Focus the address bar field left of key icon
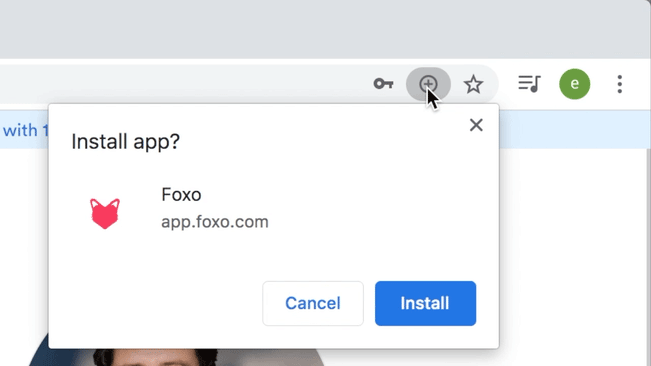The image size is (651, 366). coord(183,84)
